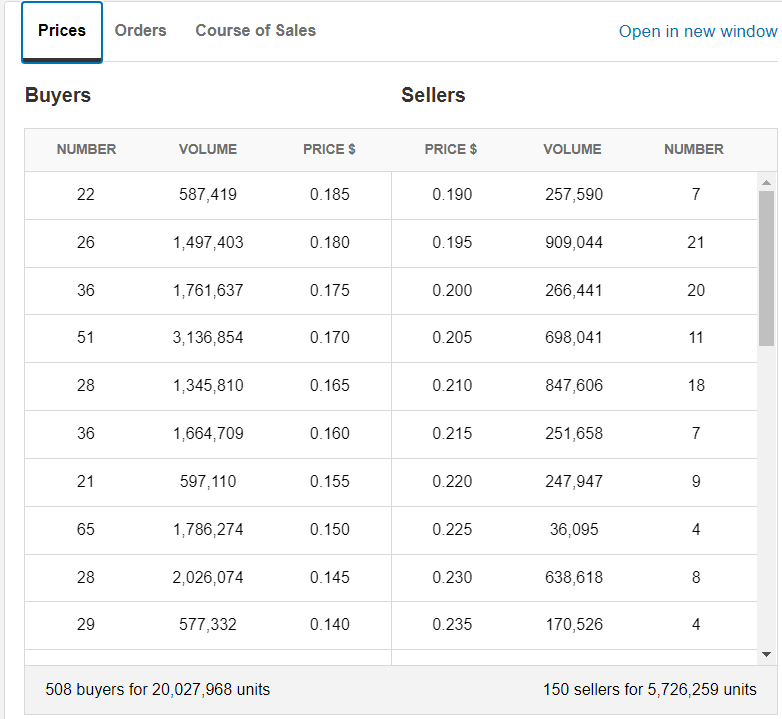Select seller volume 909,044
782x719 pixels.
point(574,242)
